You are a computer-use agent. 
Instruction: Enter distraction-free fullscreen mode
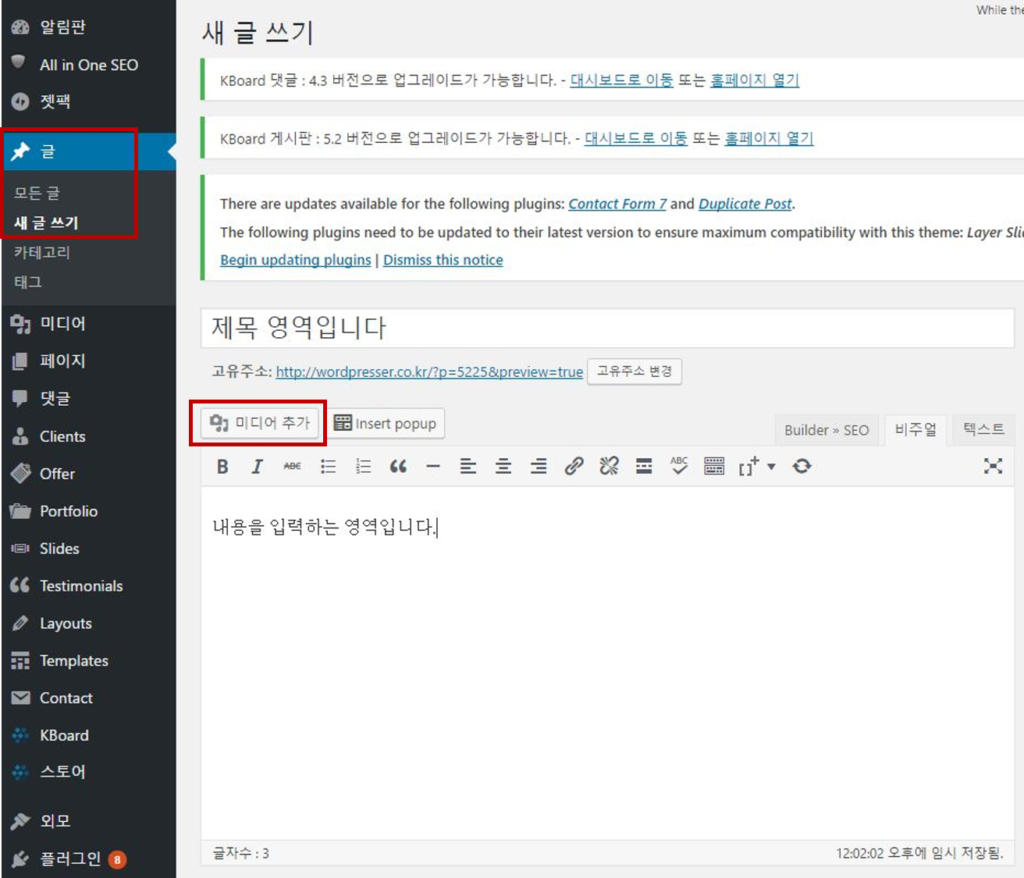992,465
